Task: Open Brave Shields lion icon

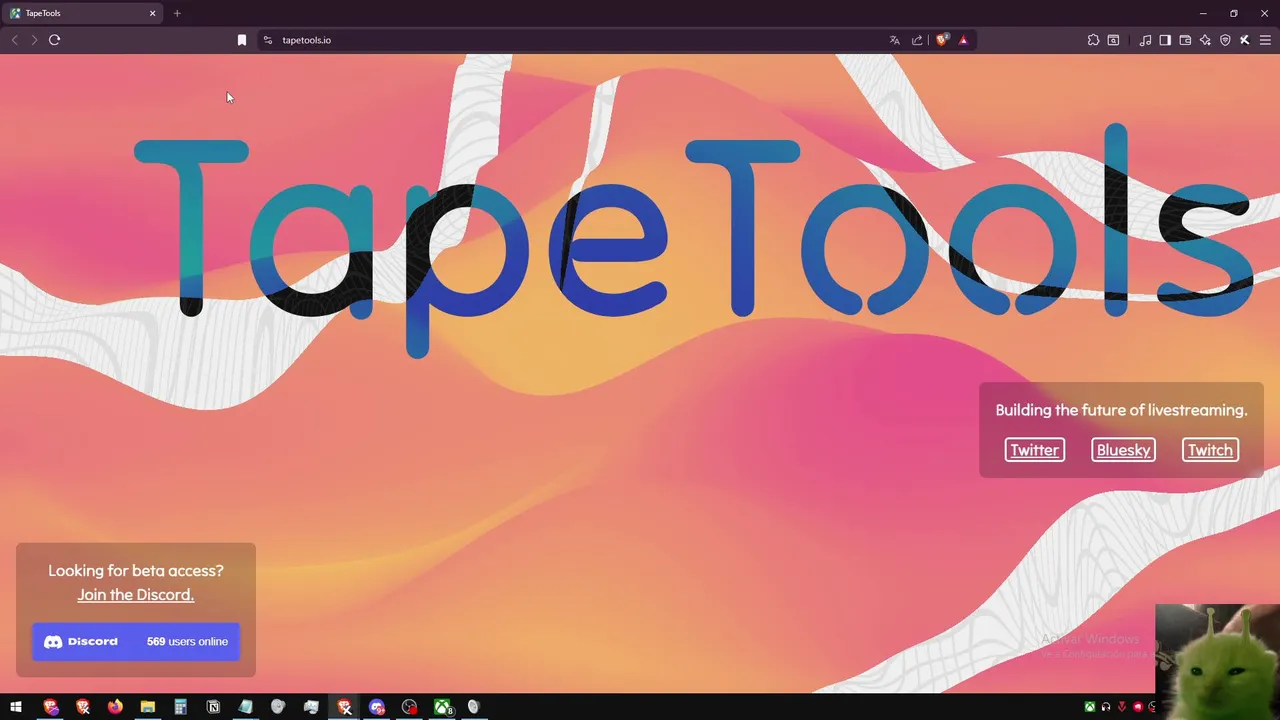Action: tap(941, 40)
